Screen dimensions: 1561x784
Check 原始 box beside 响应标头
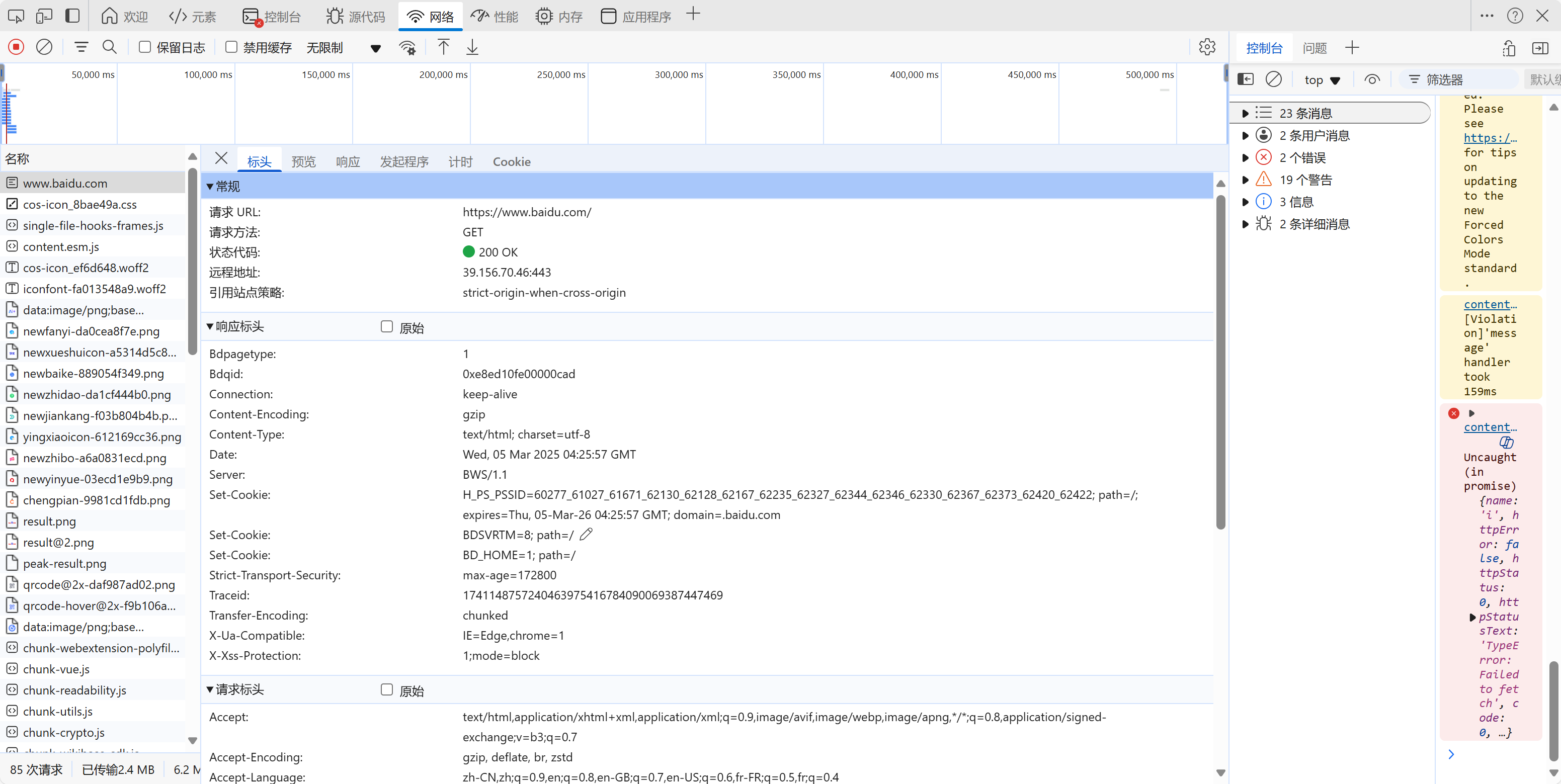[x=387, y=326]
